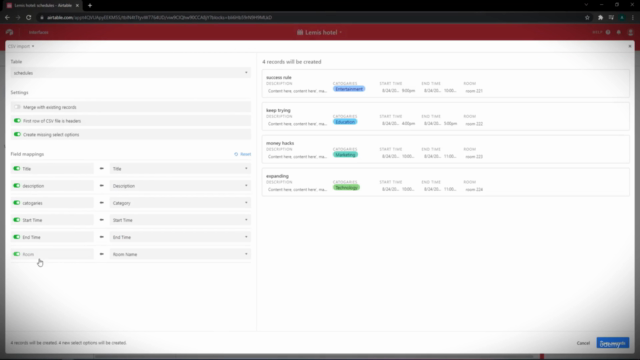The width and height of the screenshot is (640, 360).
Task: Open the account avatar icon
Action: click(x=630, y=32)
